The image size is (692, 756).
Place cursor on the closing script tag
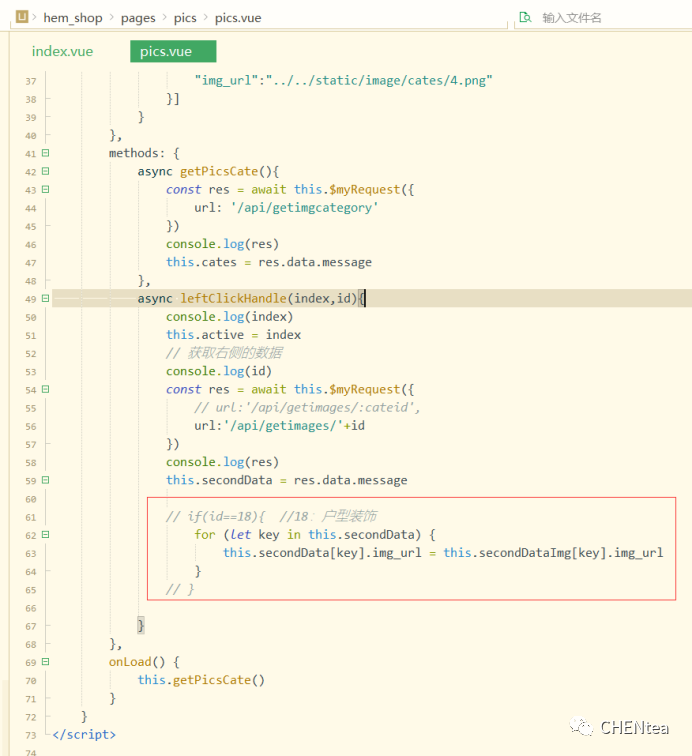(x=84, y=735)
